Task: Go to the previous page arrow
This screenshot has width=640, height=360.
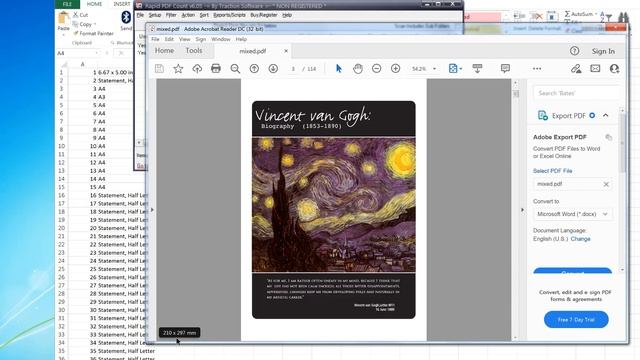Action: click(x=254, y=69)
